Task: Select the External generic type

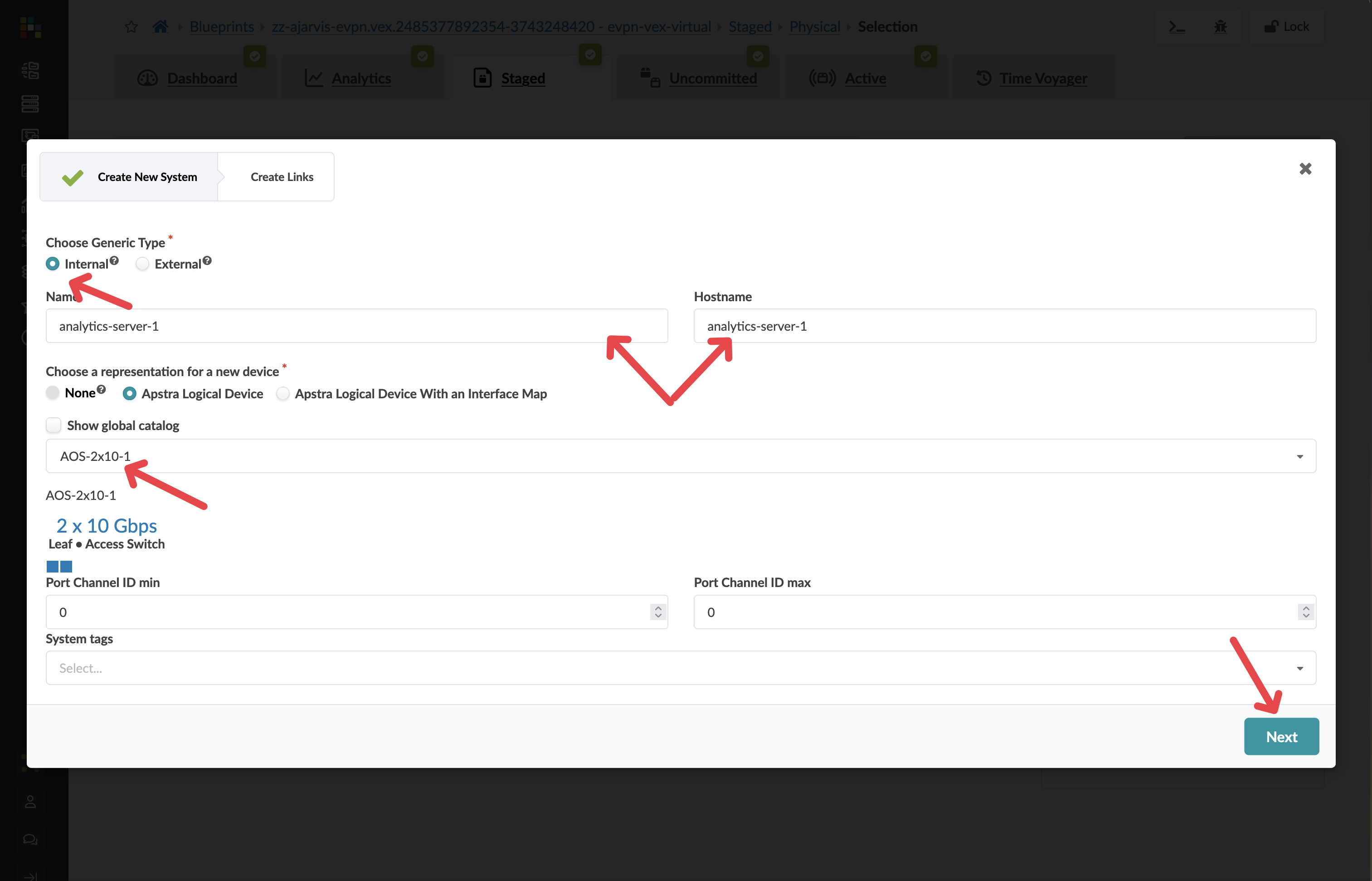Action: click(x=142, y=264)
